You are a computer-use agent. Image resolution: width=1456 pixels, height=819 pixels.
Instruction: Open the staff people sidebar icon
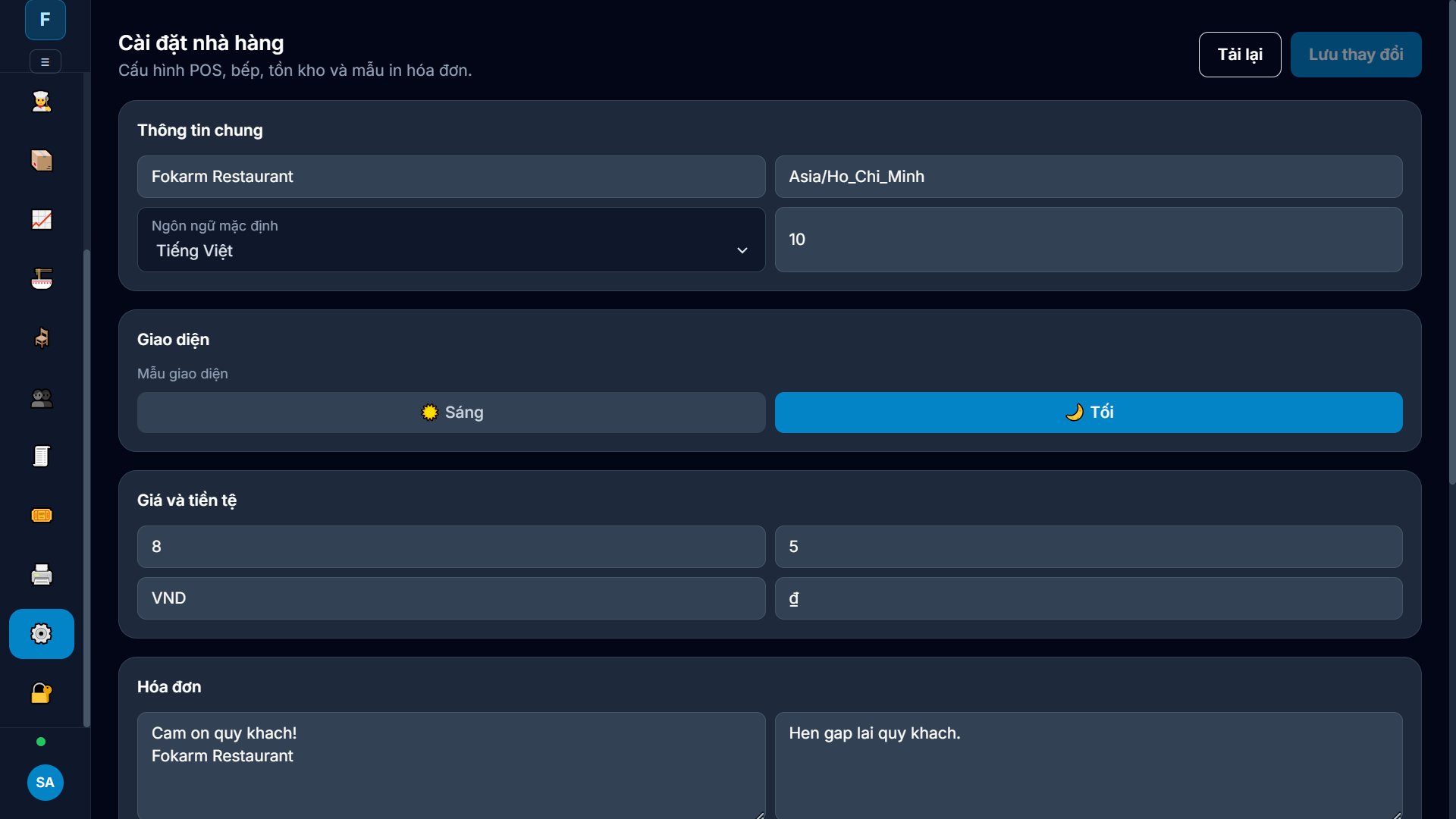click(x=42, y=397)
